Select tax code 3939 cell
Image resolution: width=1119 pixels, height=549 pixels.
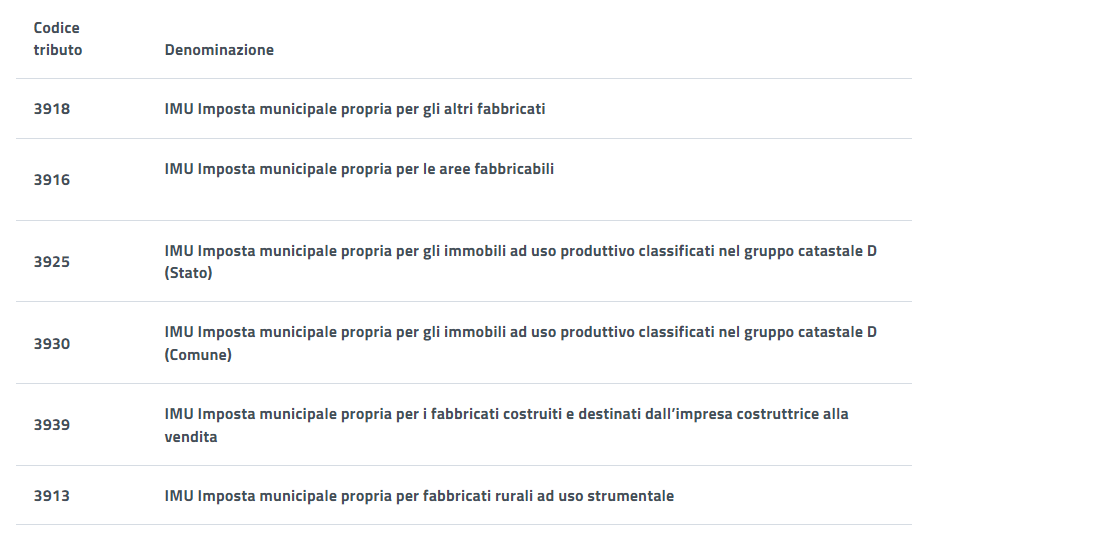click(x=52, y=425)
